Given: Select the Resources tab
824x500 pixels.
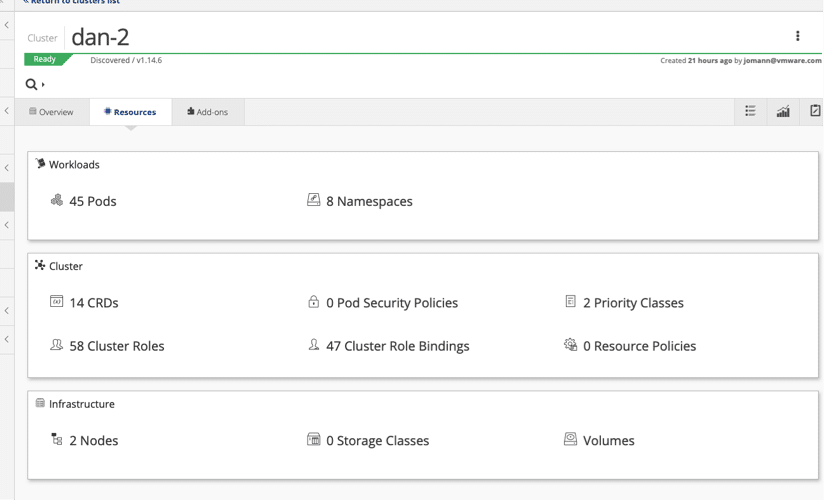Looking at the screenshot, I should 130,112.
